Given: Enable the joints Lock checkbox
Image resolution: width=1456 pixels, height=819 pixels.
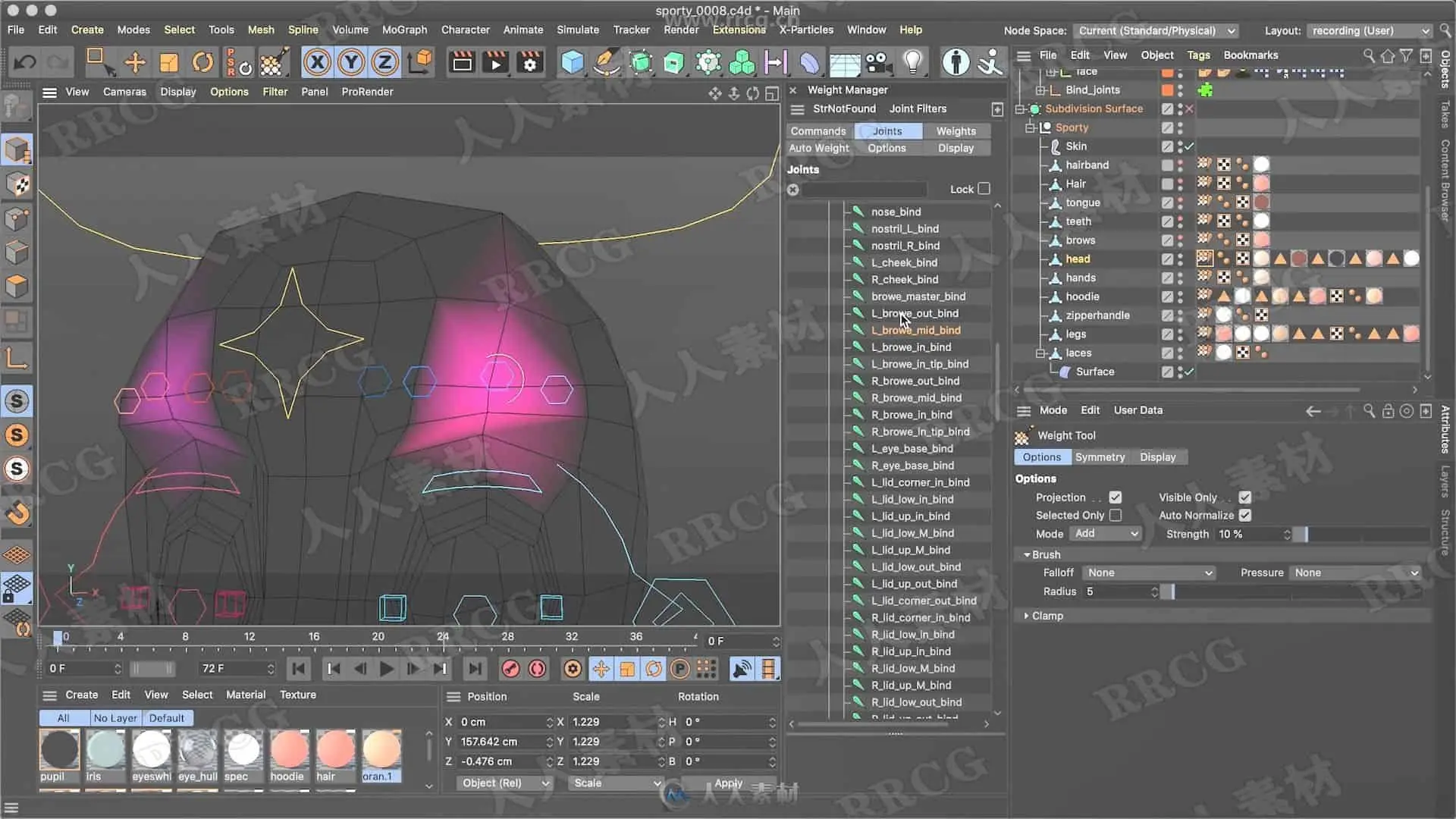Looking at the screenshot, I should click(984, 189).
